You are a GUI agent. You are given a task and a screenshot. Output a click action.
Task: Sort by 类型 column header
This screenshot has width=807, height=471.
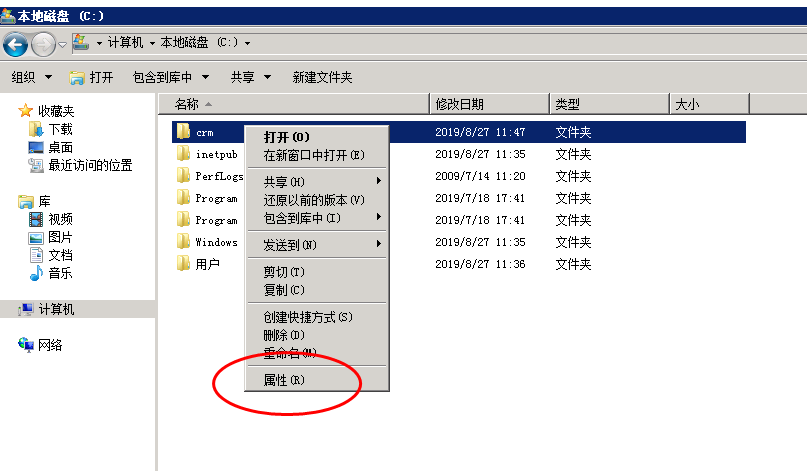pos(610,104)
